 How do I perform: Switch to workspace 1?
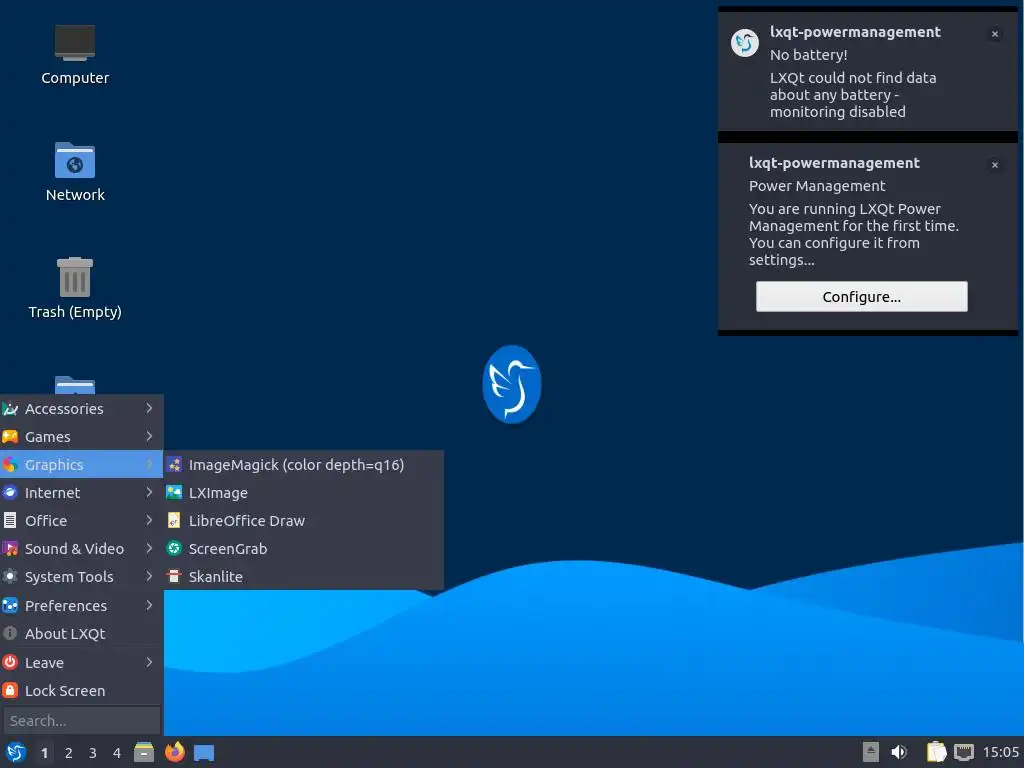pos(44,753)
